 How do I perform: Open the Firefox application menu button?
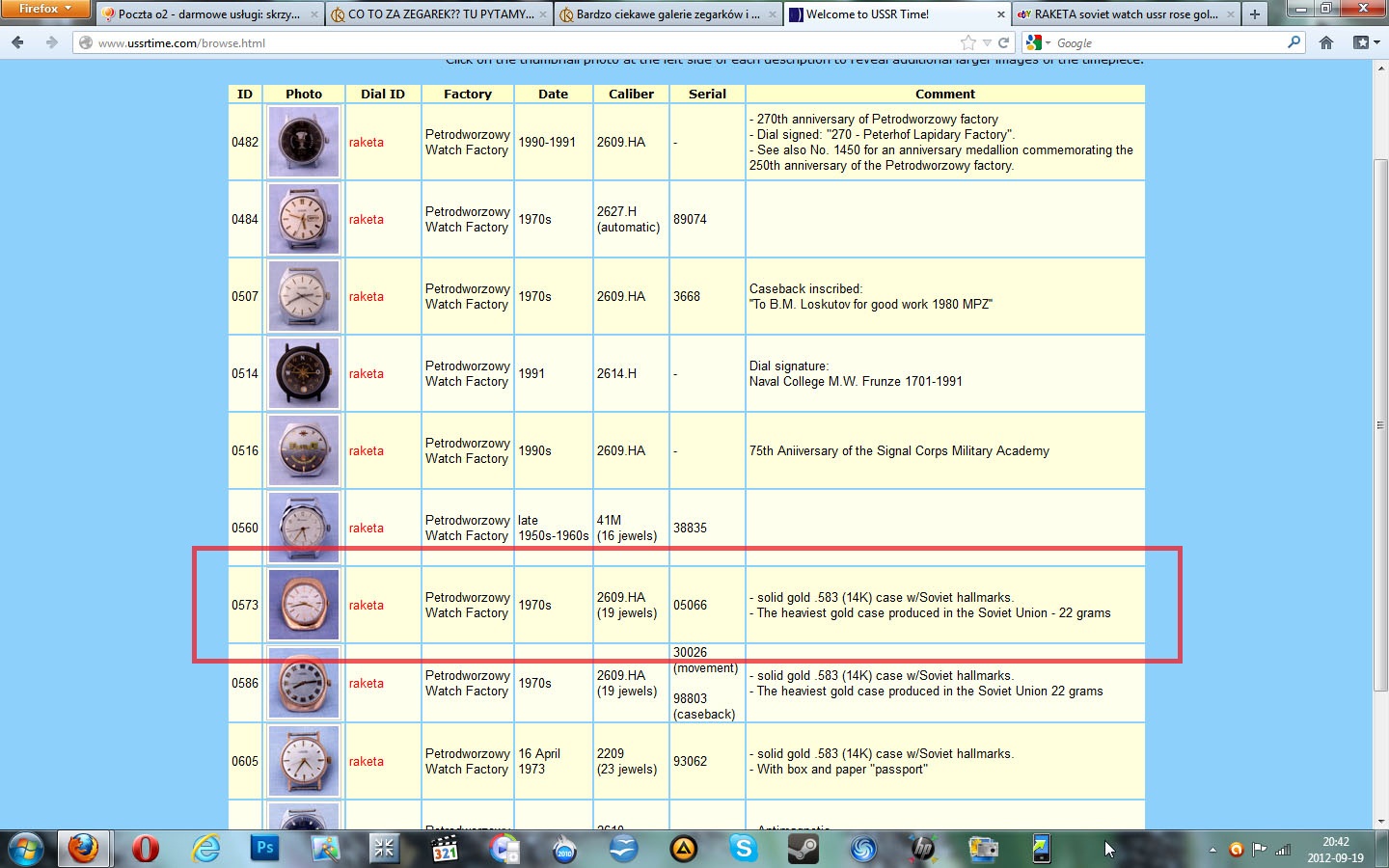(x=45, y=9)
